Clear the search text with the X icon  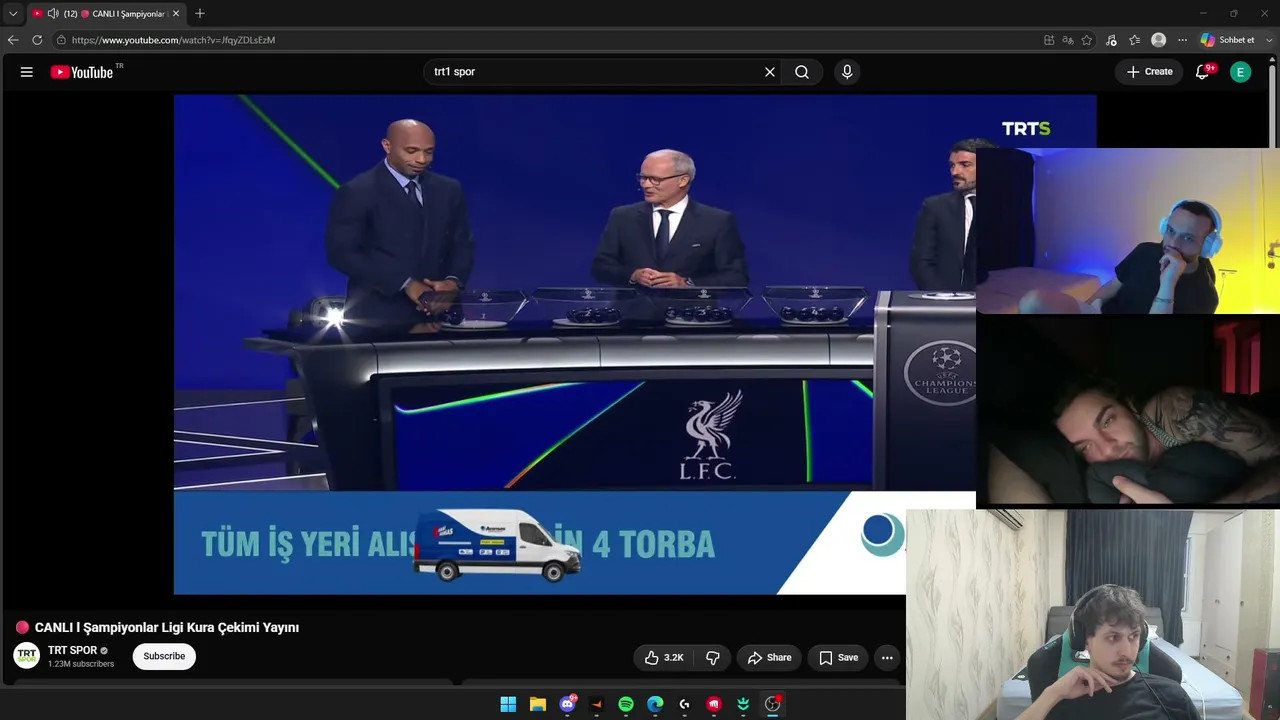(x=770, y=72)
